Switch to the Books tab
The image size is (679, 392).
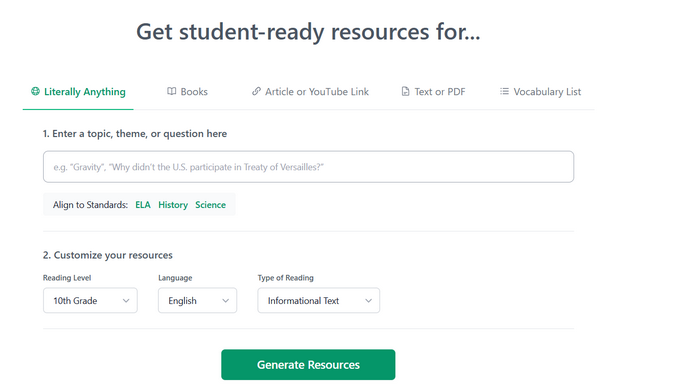[188, 92]
